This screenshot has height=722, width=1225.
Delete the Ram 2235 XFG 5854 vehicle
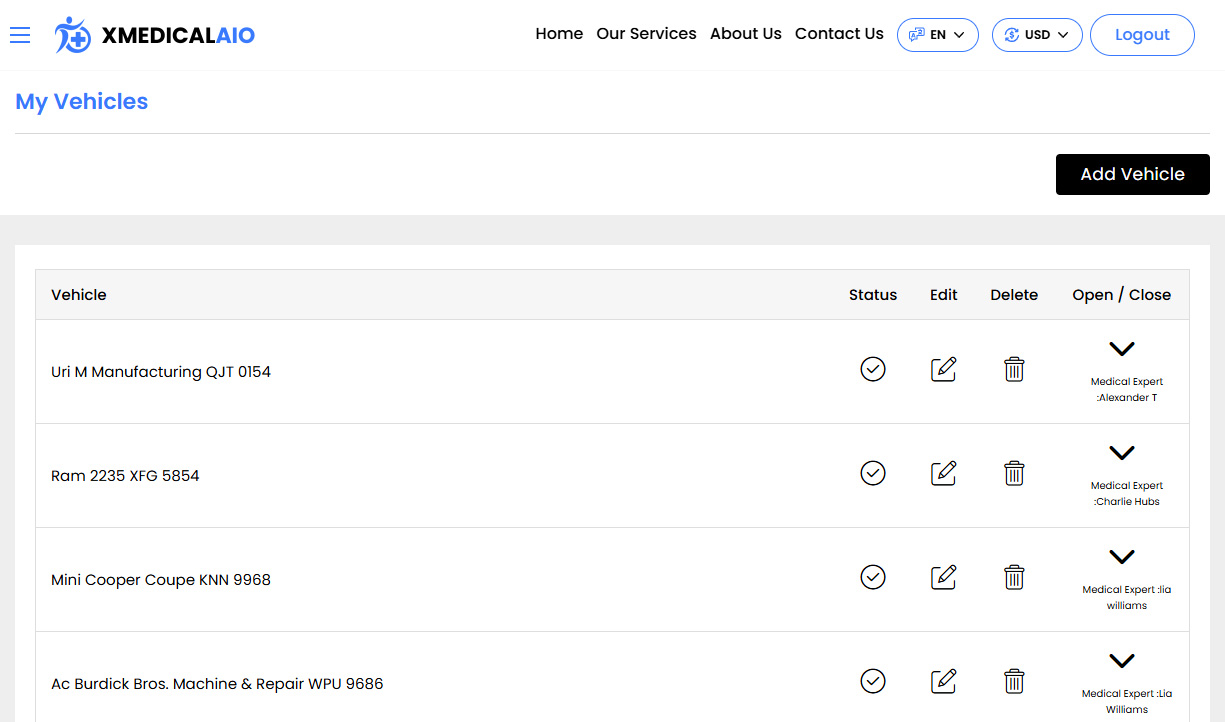1014,473
